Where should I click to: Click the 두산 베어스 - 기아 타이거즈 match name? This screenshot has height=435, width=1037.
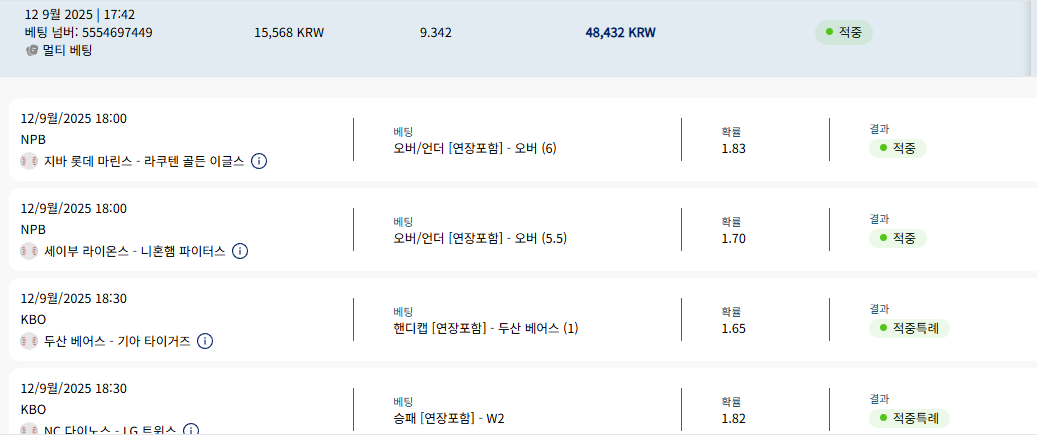[x=117, y=341]
